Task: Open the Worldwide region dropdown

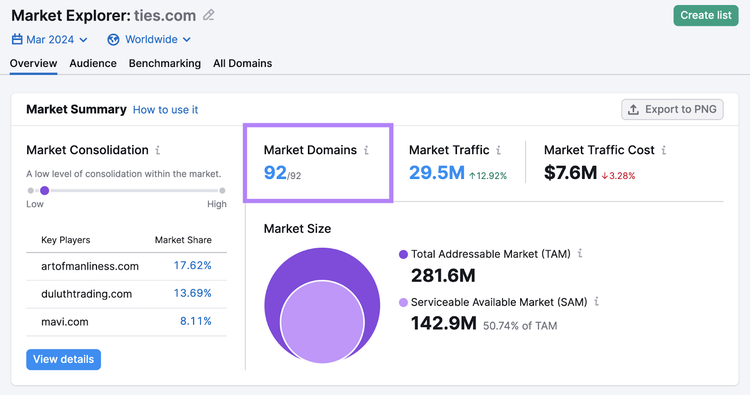Action: (x=149, y=40)
